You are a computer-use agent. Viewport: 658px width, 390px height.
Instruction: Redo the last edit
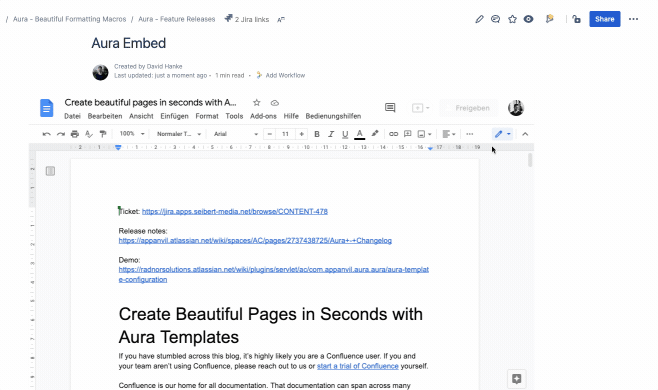tap(61, 134)
